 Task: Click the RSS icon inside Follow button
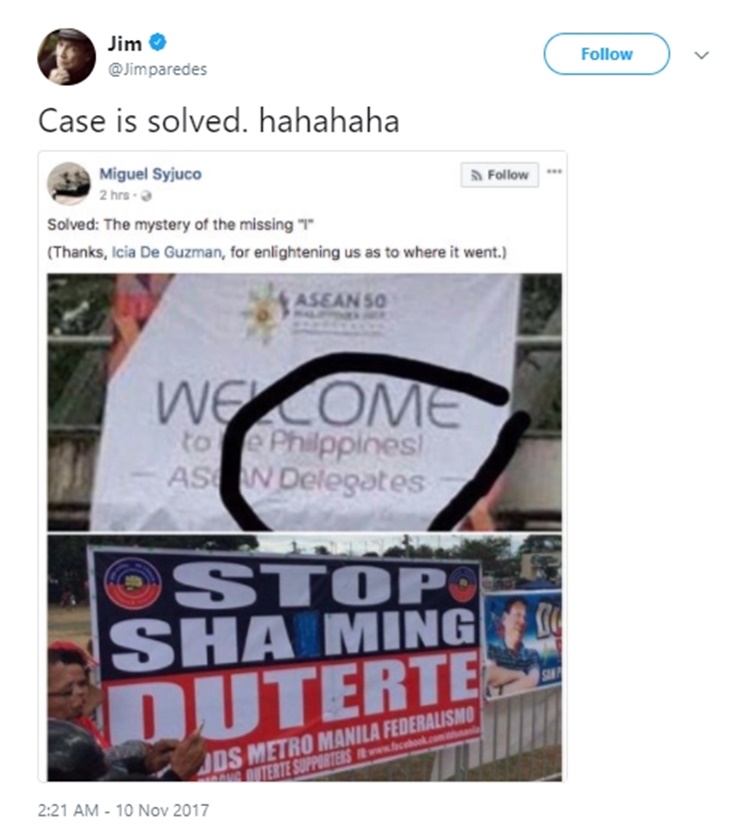coord(477,175)
